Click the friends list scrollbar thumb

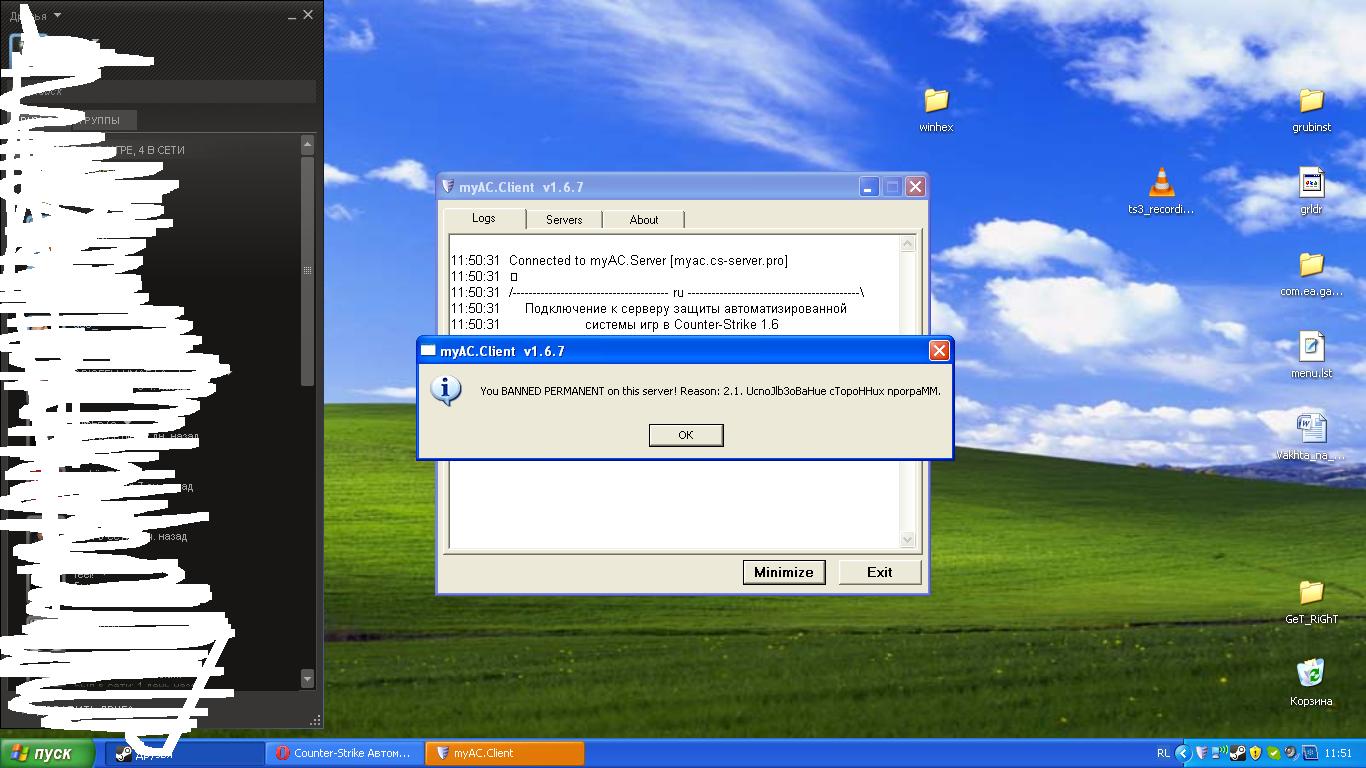(x=307, y=270)
